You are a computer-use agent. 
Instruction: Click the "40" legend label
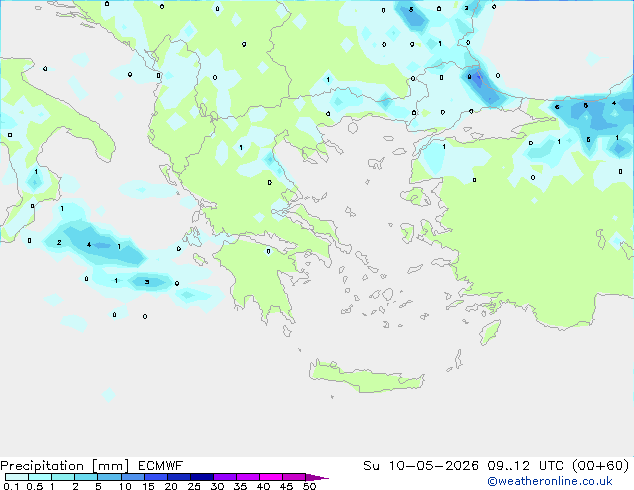click(x=263, y=486)
